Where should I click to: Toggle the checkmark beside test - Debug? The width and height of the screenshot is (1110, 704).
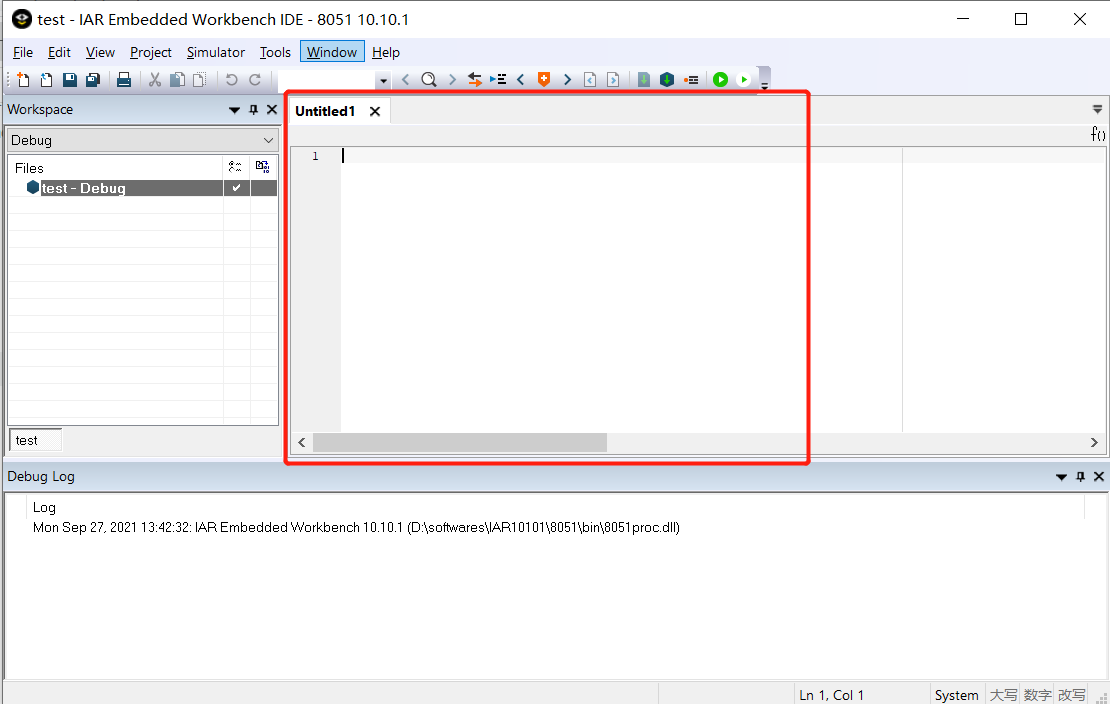(236, 188)
